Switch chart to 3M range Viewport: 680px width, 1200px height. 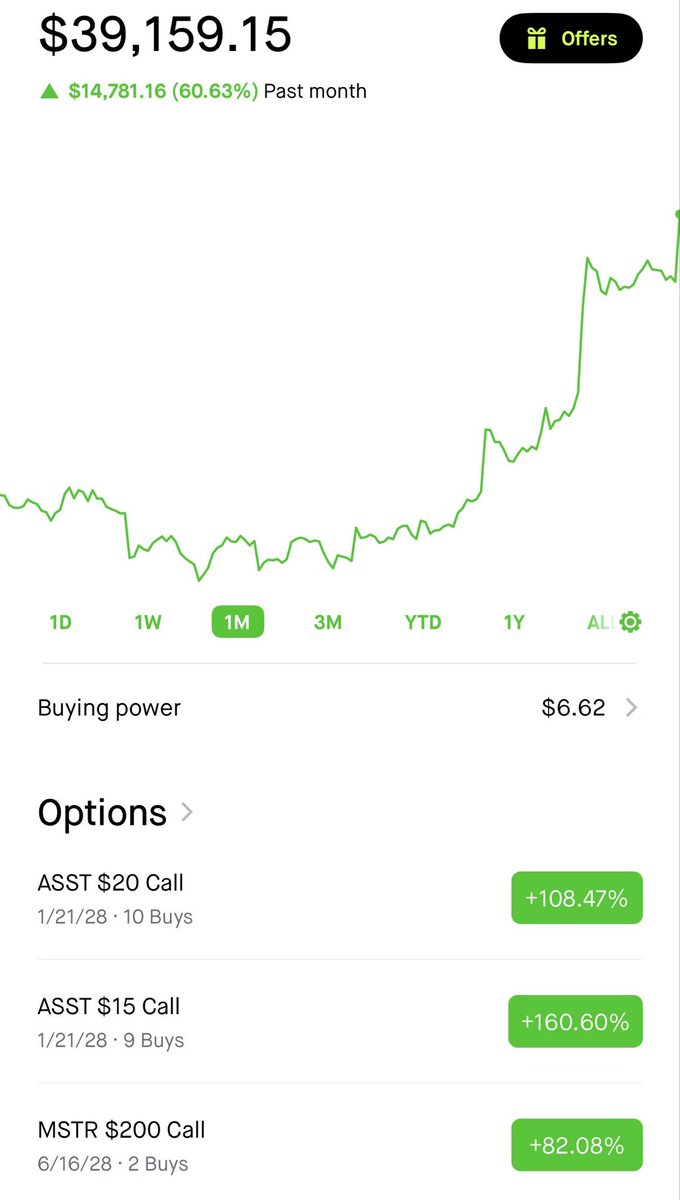coord(328,622)
